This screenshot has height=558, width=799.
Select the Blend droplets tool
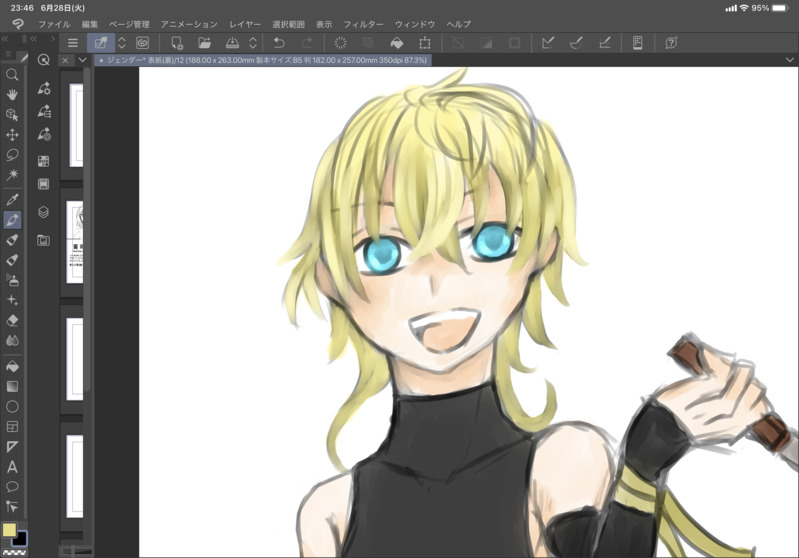[x=12, y=340]
